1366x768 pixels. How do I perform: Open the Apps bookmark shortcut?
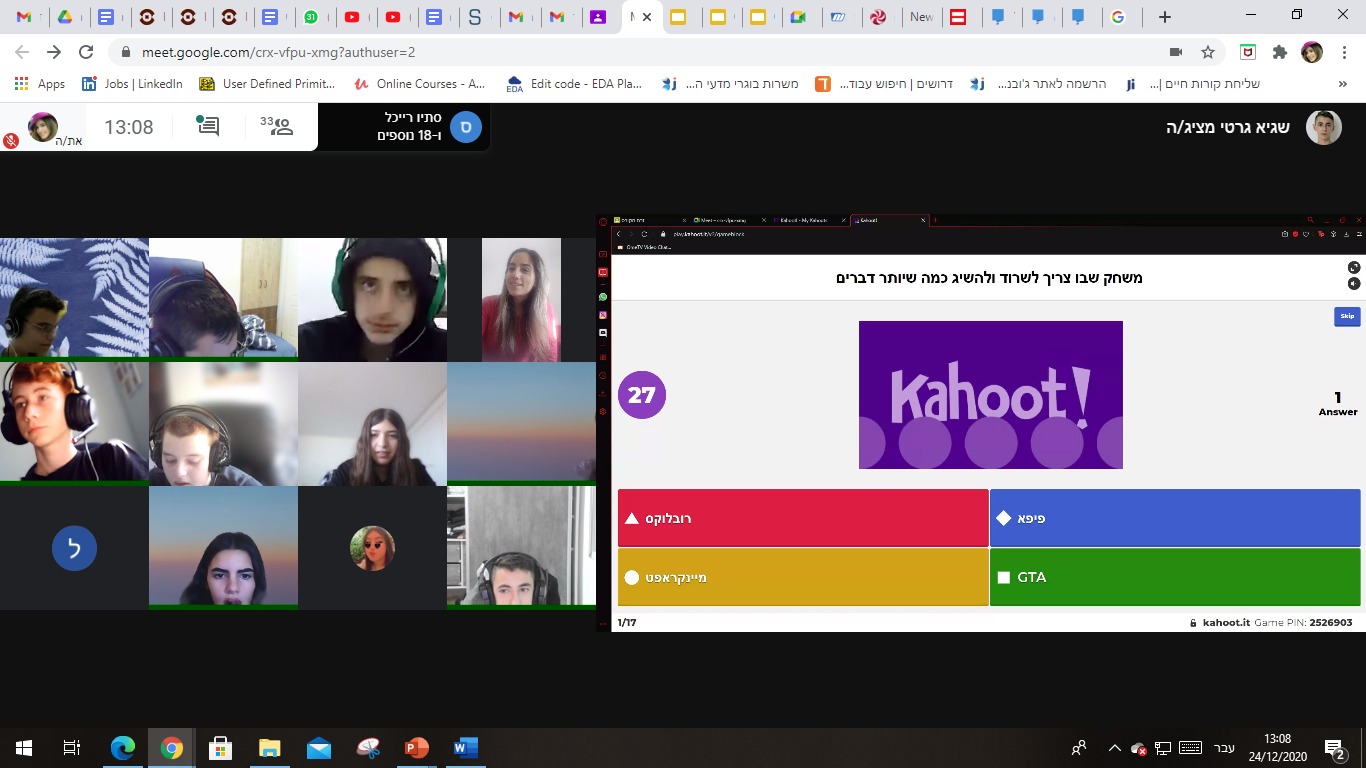click(40, 84)
